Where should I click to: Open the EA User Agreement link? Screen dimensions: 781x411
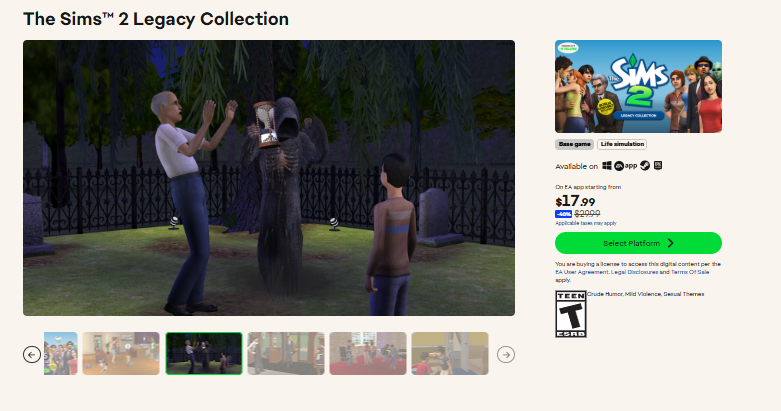581,272
